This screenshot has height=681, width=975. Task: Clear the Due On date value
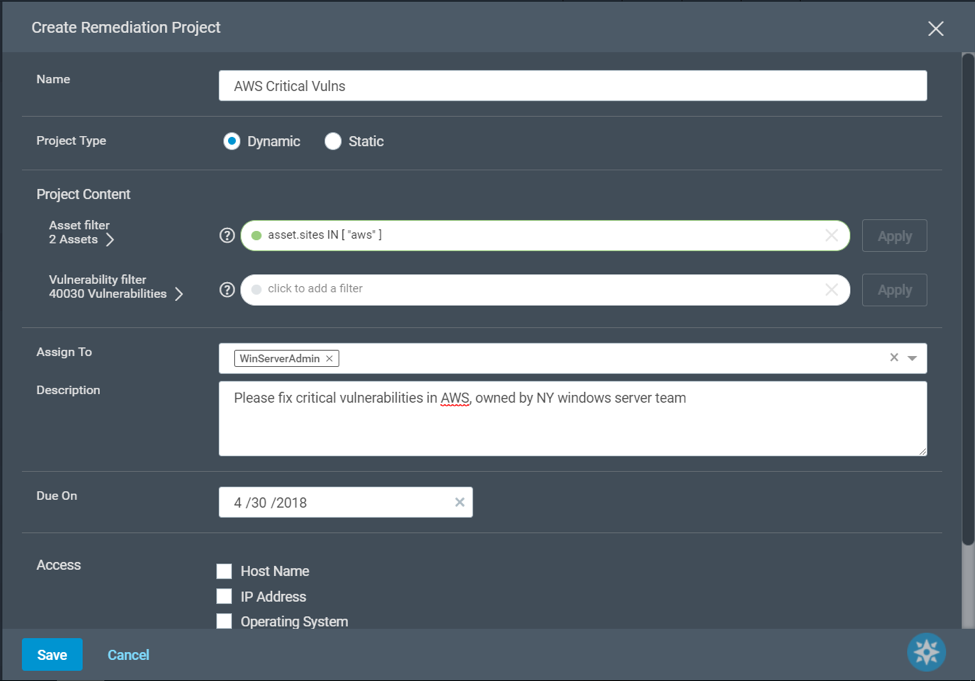coord(460,502)
